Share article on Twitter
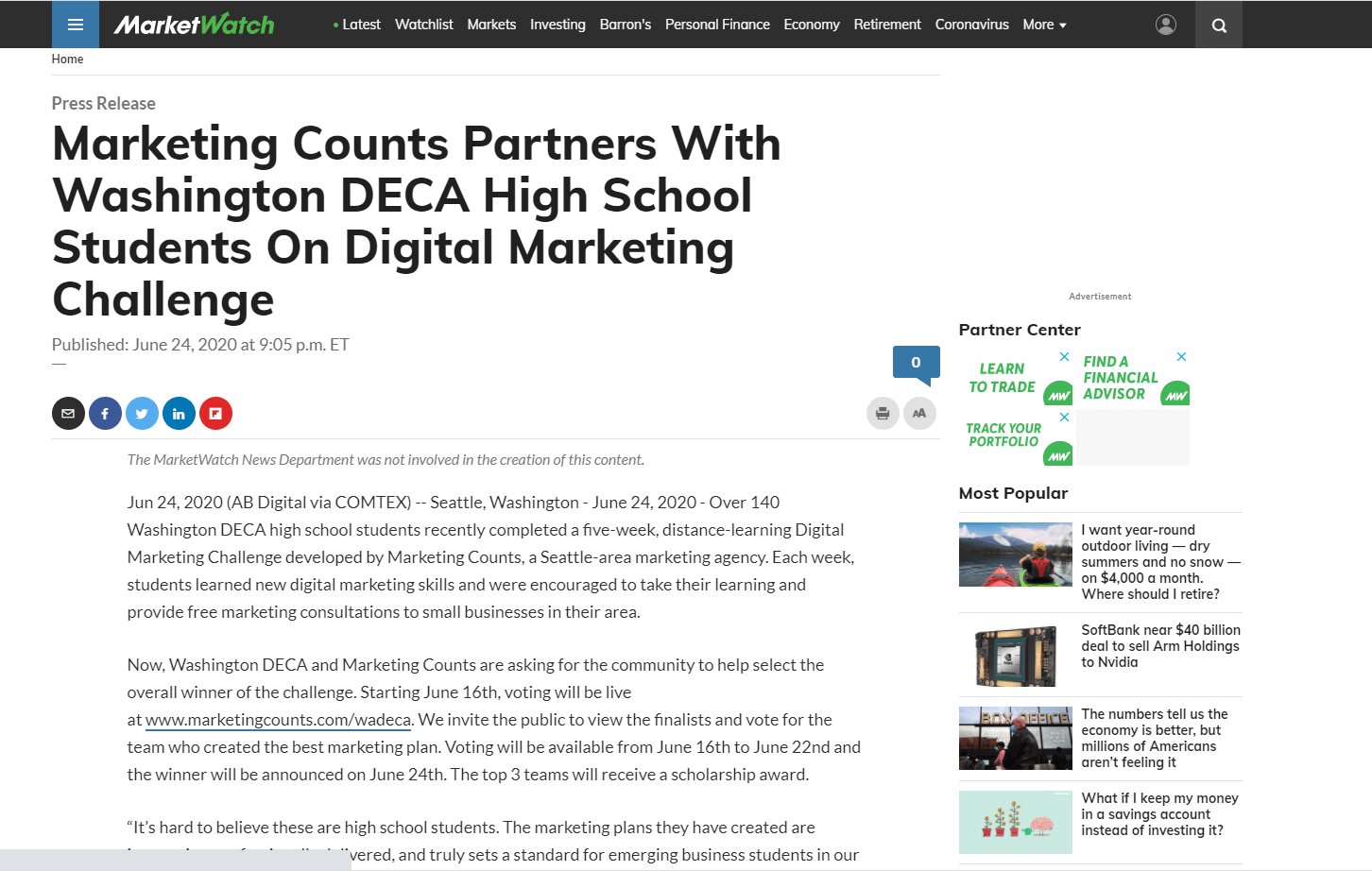Image resolution: width=1372 pixels, height=871 pixels. [x=142, y=414]
